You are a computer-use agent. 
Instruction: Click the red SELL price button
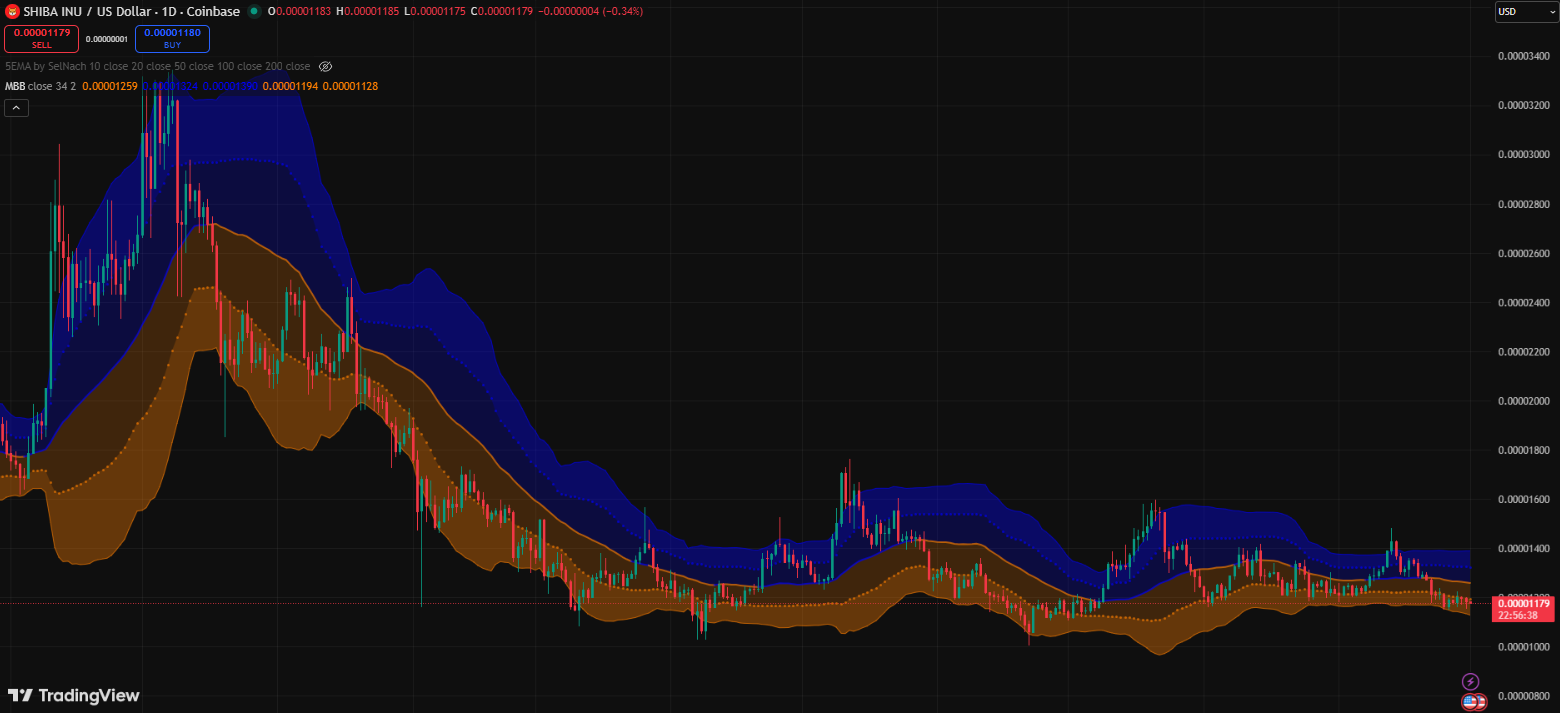41,38
